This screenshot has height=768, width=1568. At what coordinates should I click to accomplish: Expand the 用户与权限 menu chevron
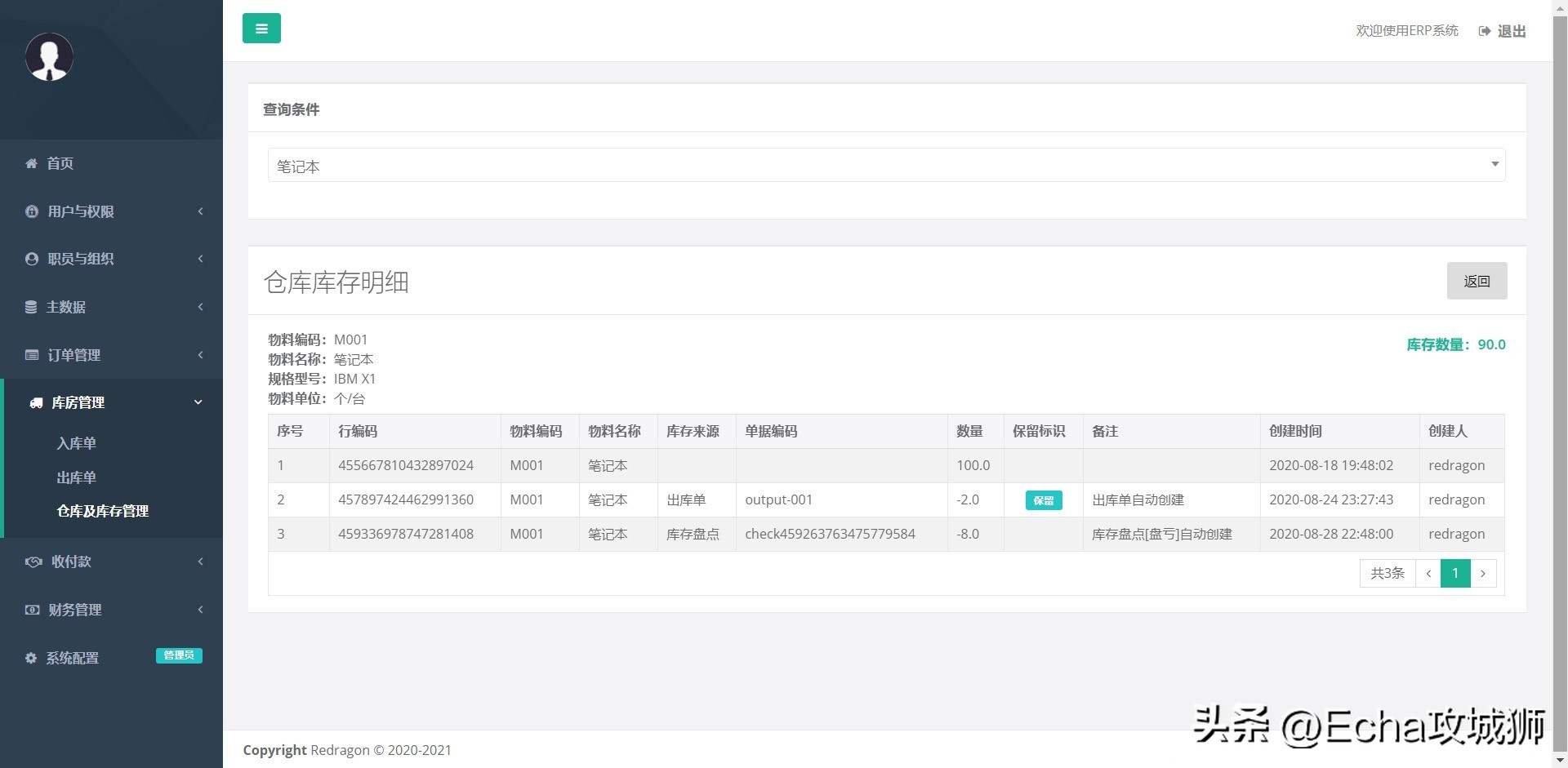click(200, 211)
